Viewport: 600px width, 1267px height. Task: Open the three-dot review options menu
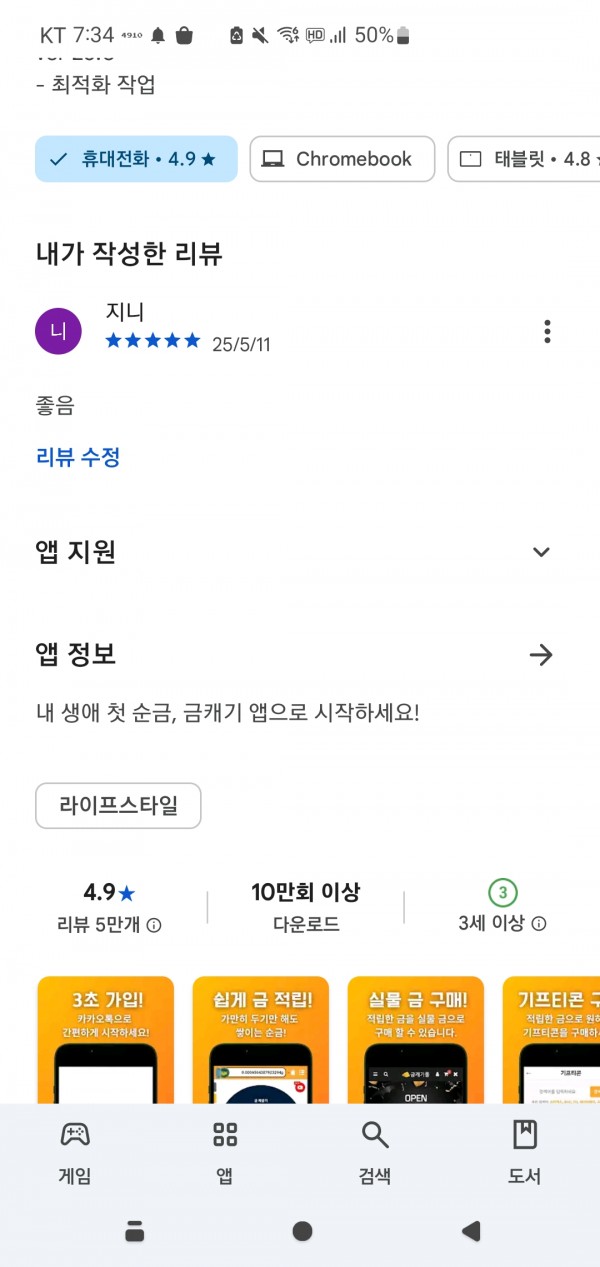pyautogui.click(x=546, y=331)
